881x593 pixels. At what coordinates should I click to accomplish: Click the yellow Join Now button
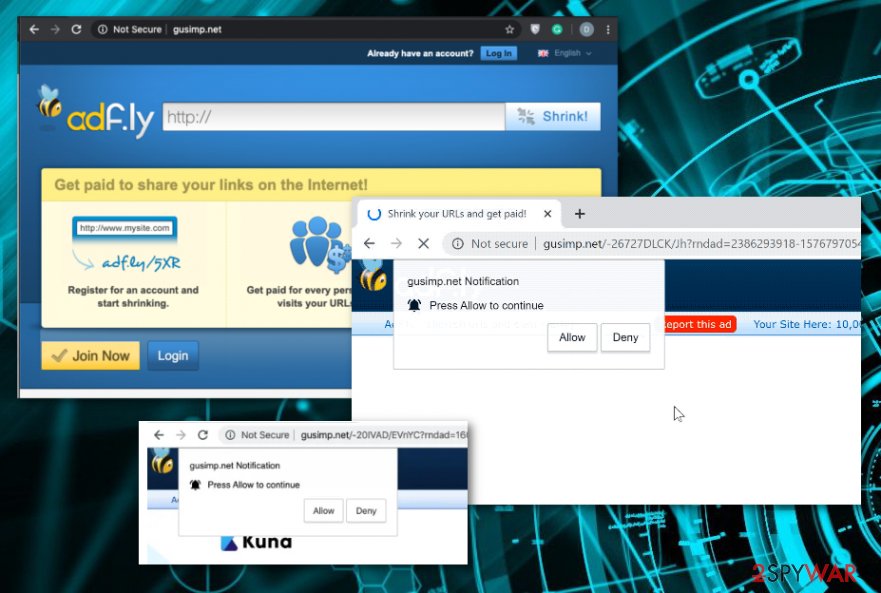(x=90, y=356)
